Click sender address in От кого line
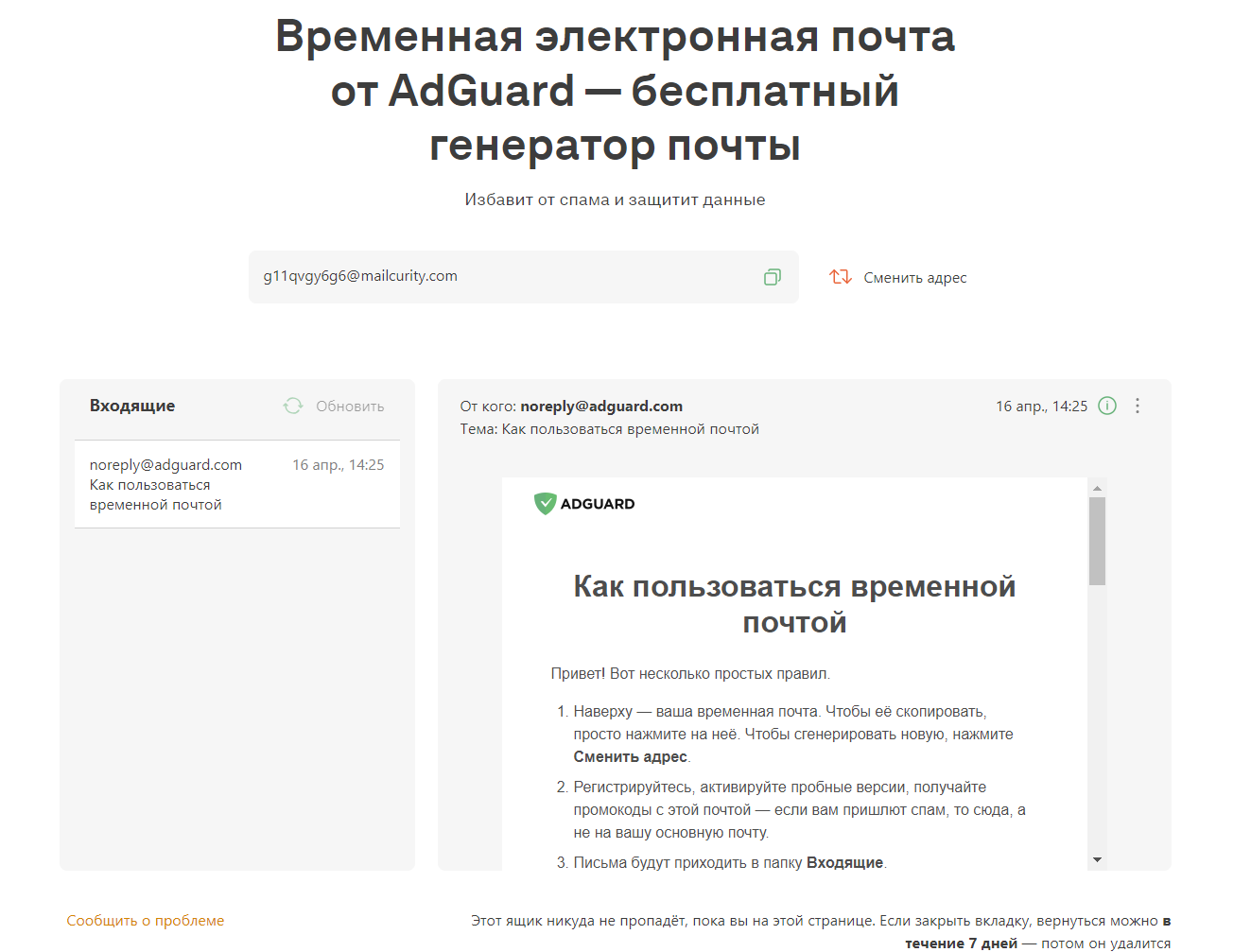This screenshot has width=1251, height=952. pos(601,407)
